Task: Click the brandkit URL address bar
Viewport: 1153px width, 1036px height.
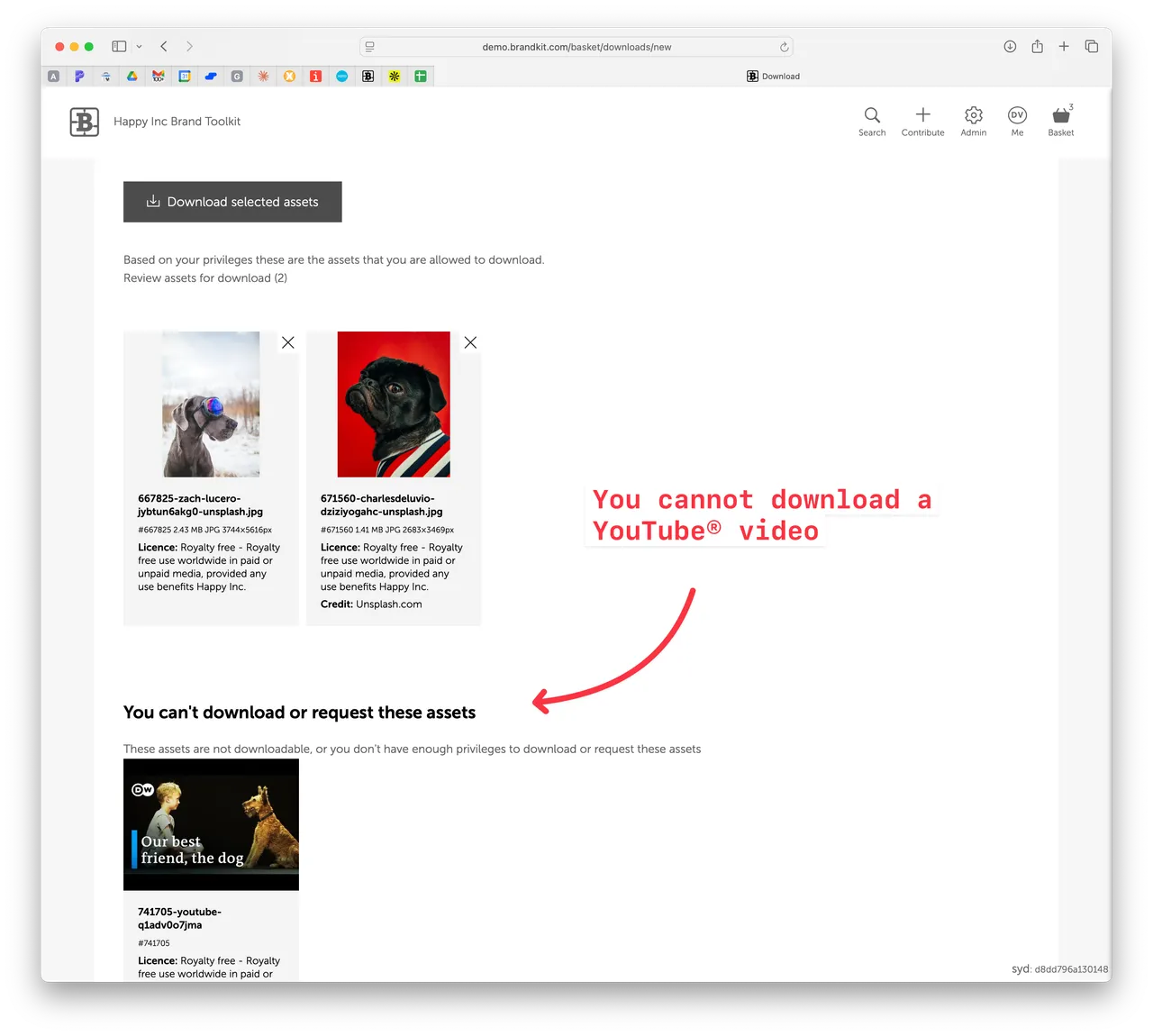Action: pyautogui.click(x=576, y=47)
